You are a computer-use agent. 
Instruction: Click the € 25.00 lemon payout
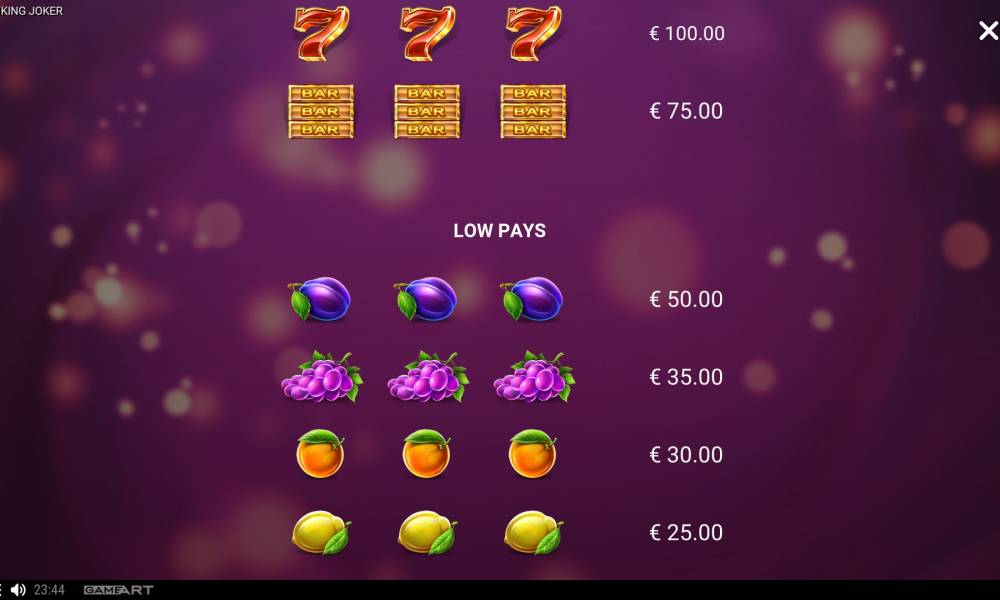pyautogui.click(x=686, y=532)
